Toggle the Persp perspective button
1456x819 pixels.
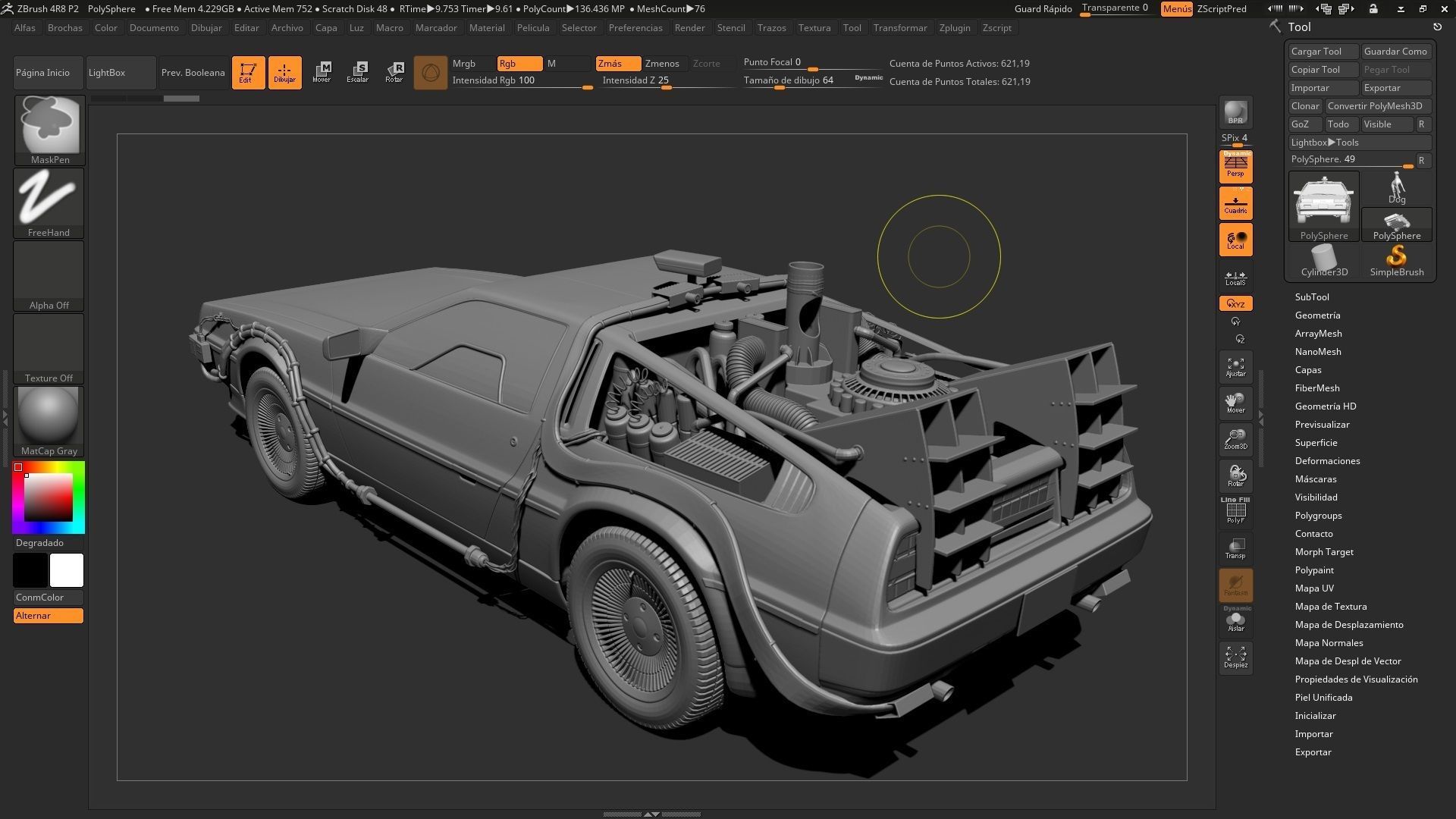point(1235,166)
